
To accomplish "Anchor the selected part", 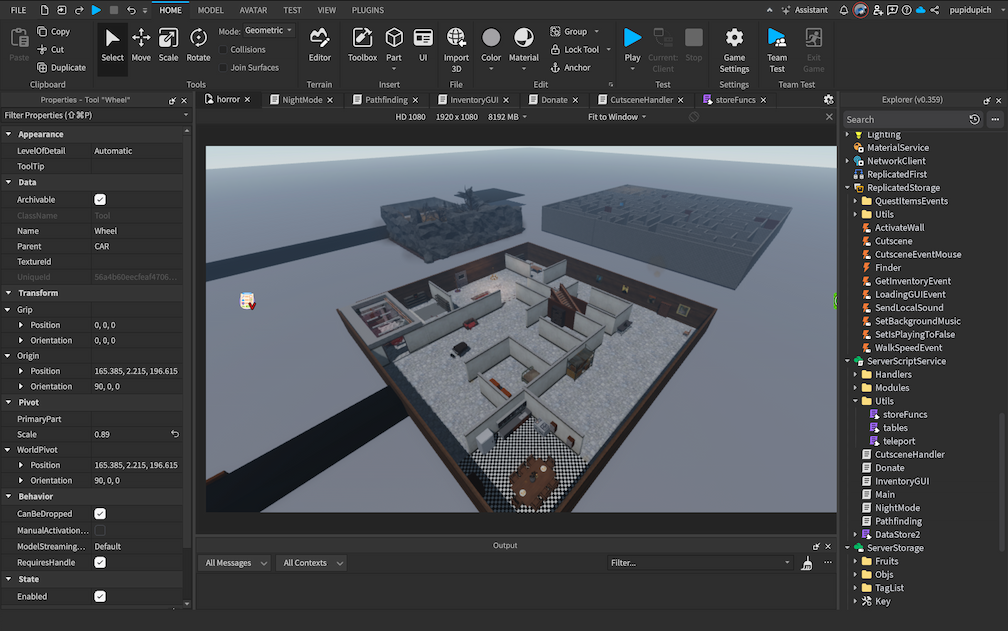I will point(570,67).
